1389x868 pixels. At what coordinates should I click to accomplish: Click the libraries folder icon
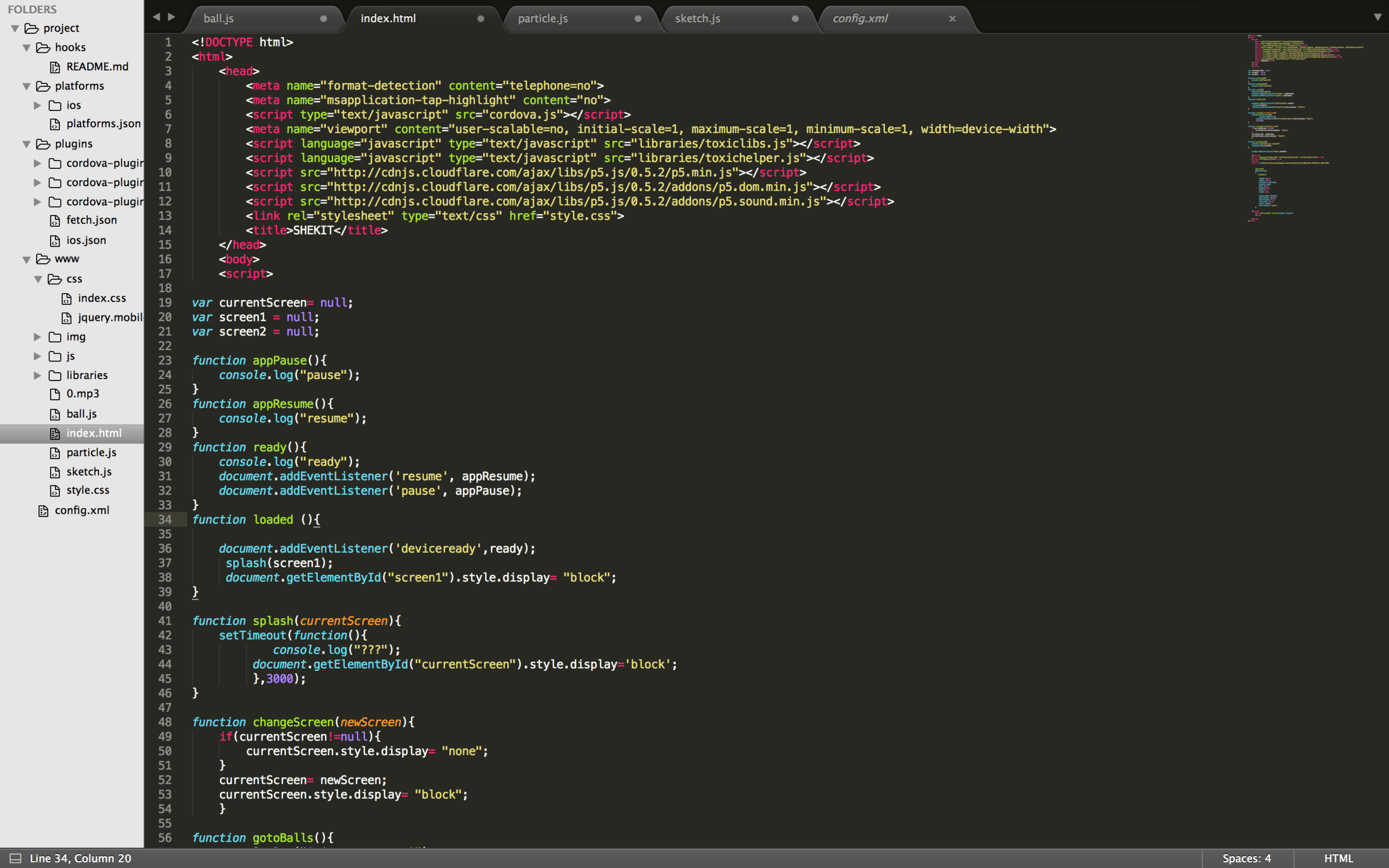(55, 375)
